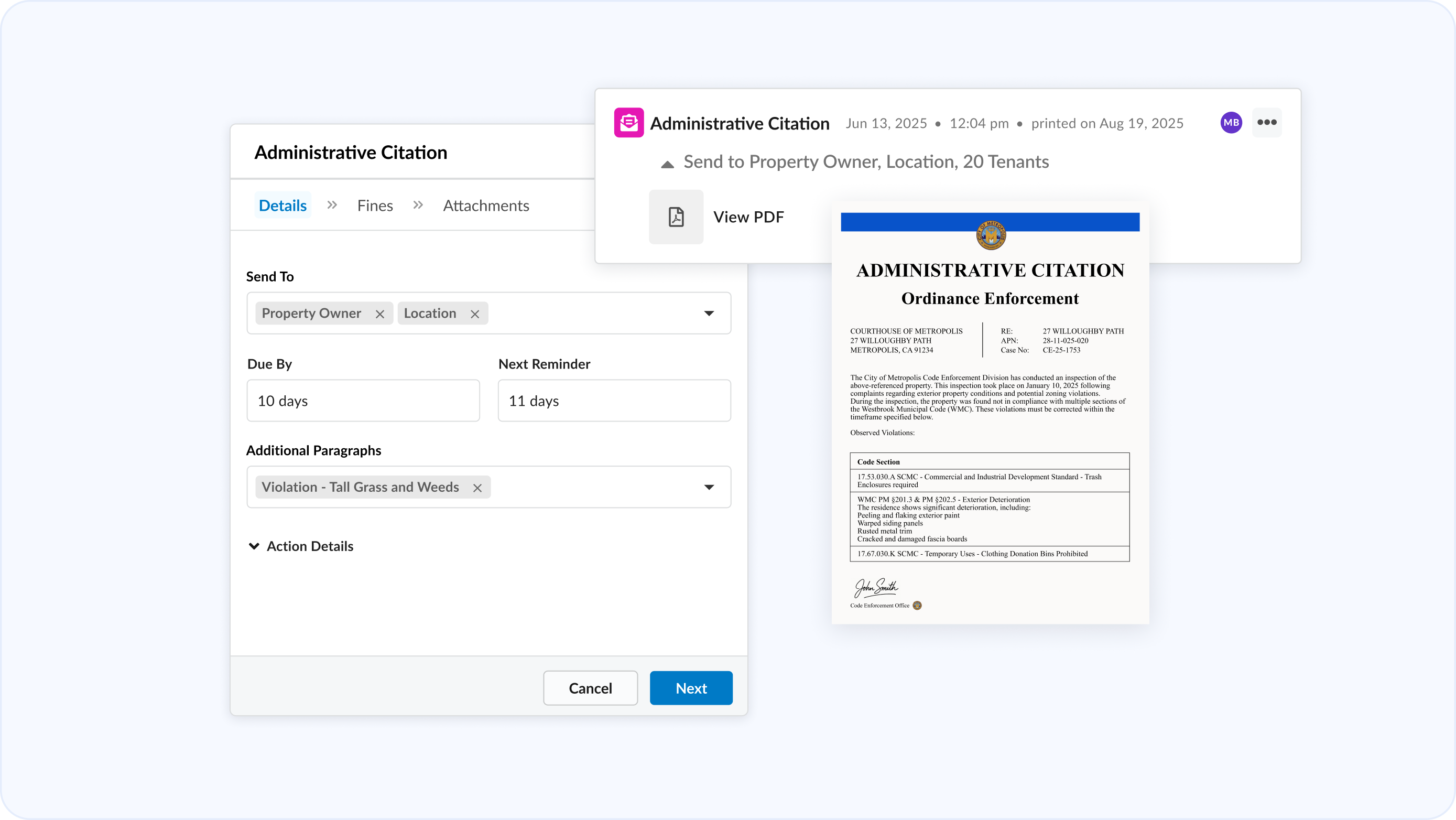
Task: Remove the Property Owner tag
Action: point(380,315)
